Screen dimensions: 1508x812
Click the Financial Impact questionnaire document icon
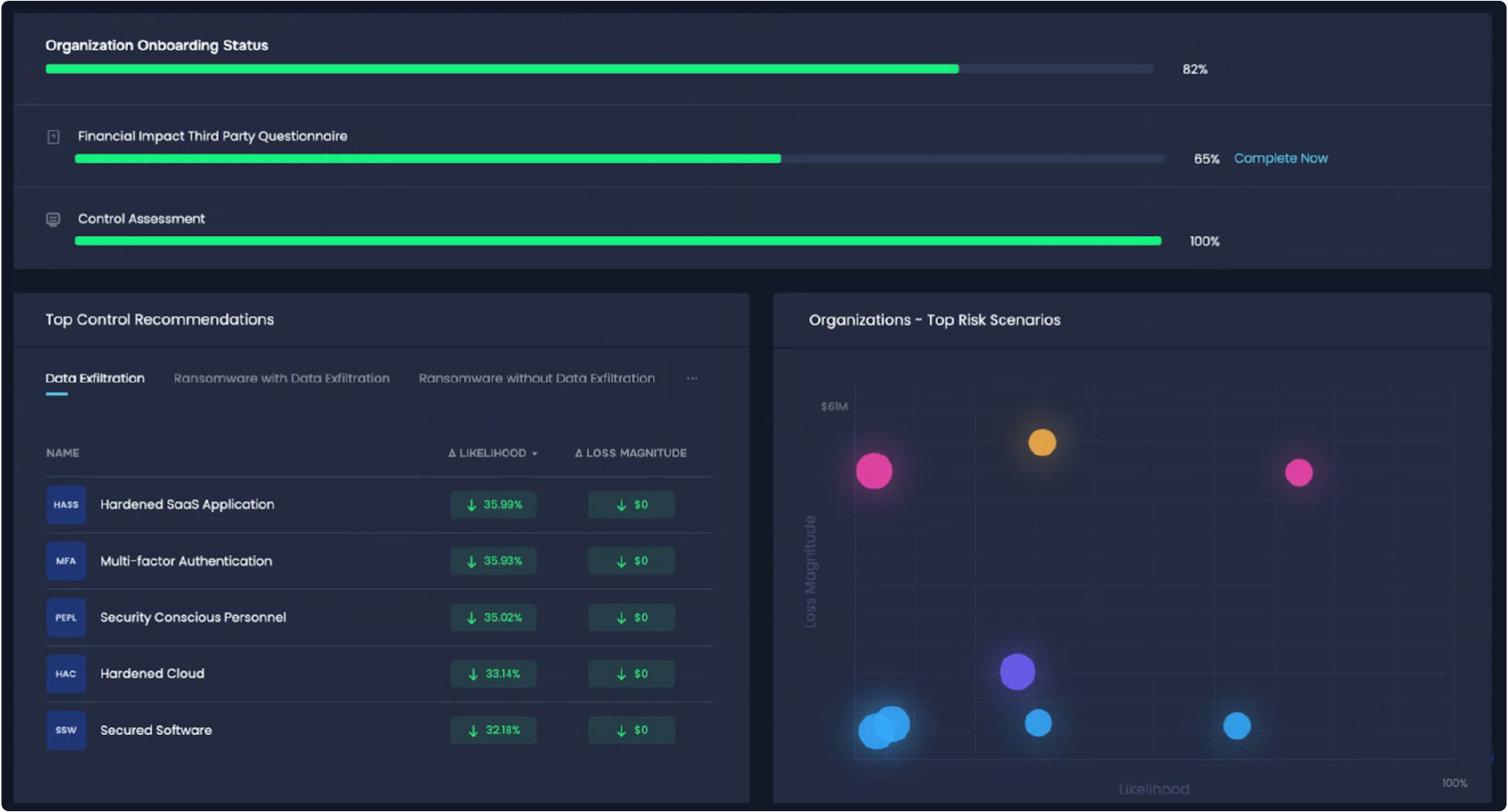[54, 137]
